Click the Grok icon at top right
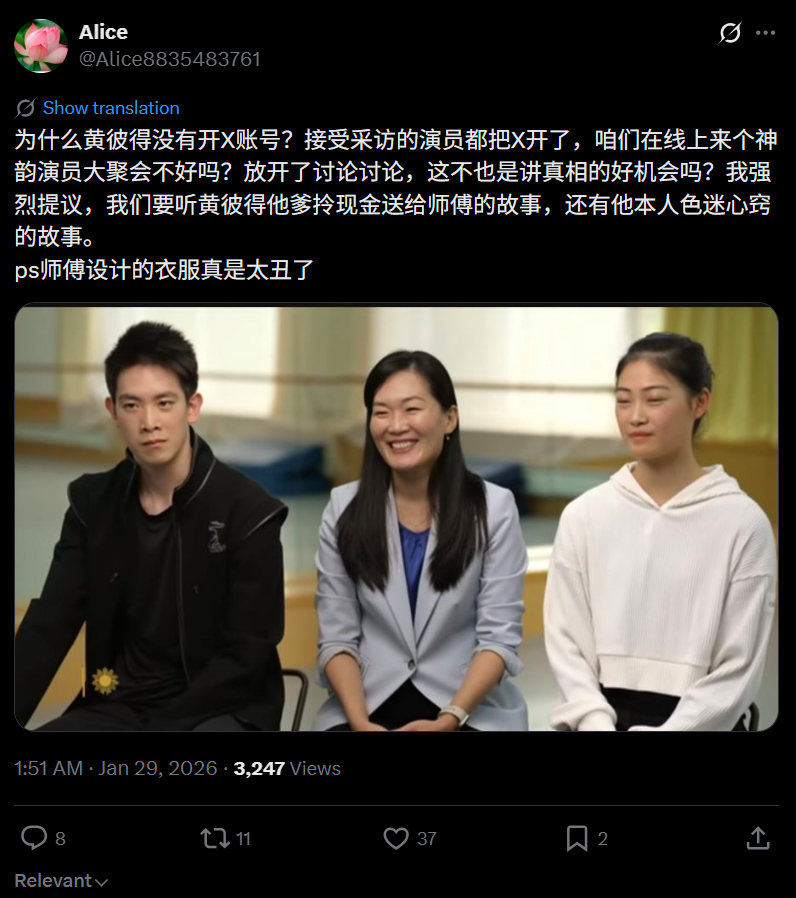Image resolution: width=796 pixels, height=898 pixels. tap(730, 33)
